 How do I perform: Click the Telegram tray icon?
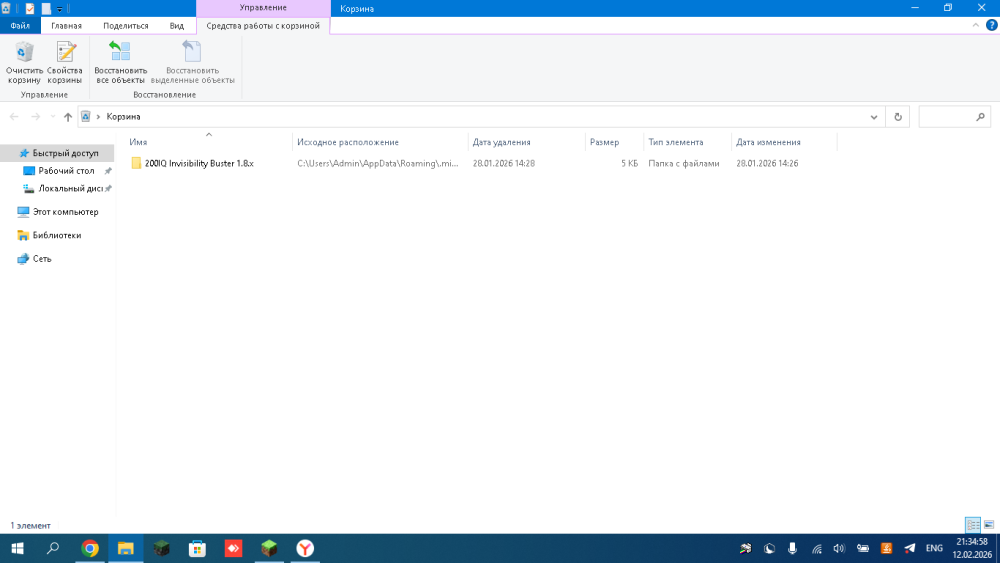[x=909, y=548]
